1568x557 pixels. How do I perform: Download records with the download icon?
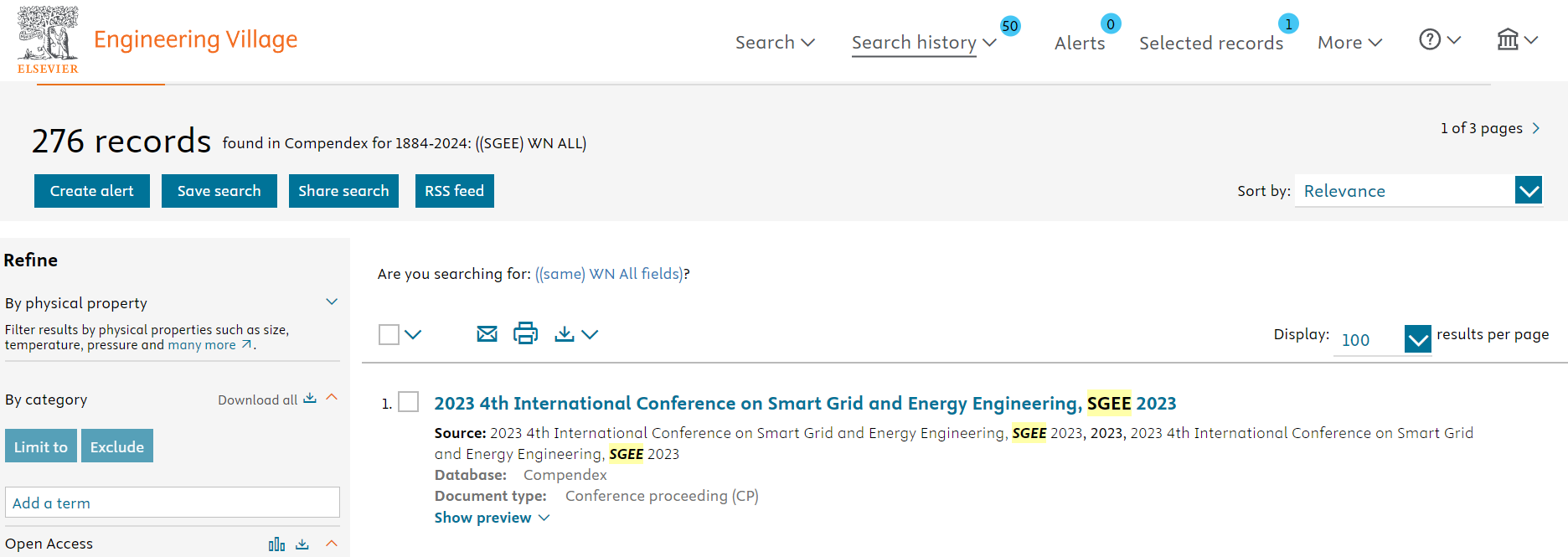pos(565,334)
